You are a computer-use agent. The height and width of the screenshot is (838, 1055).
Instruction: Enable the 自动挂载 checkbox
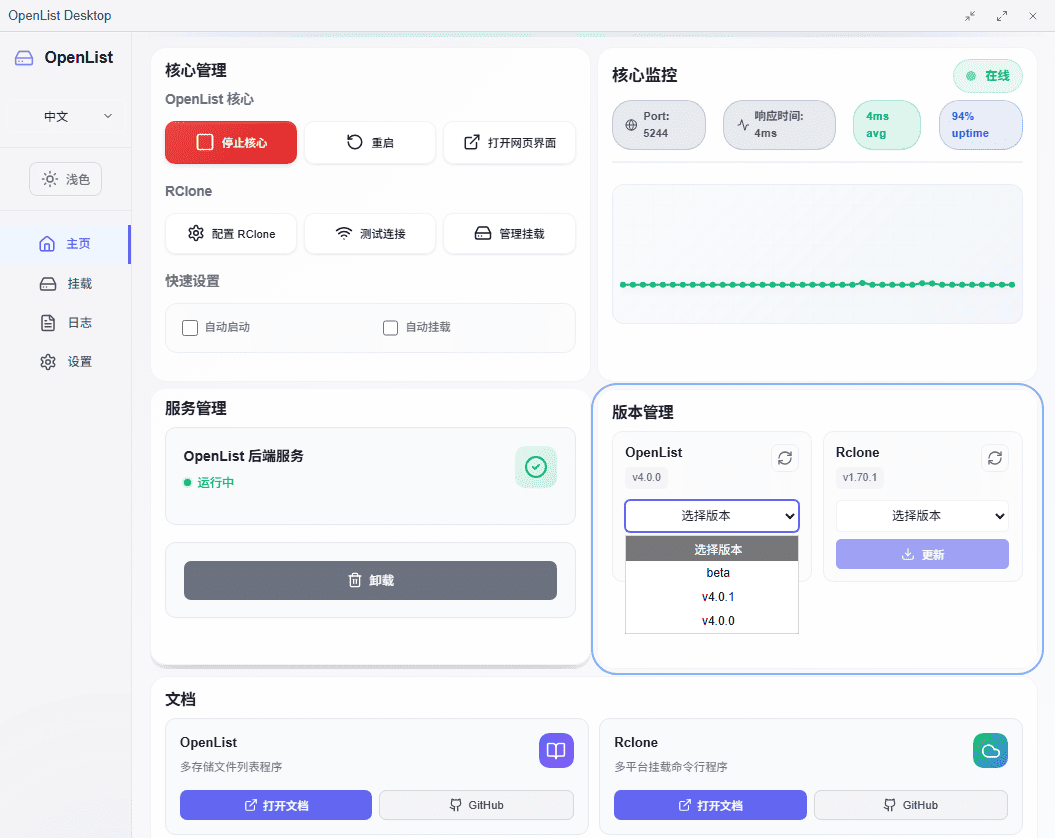[390, 327]
